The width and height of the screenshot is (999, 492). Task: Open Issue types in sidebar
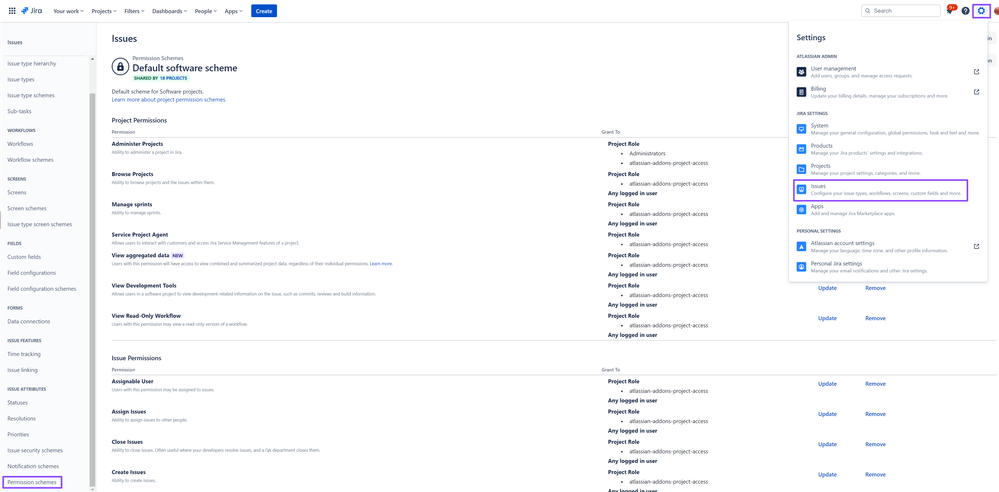click(21, 79)
